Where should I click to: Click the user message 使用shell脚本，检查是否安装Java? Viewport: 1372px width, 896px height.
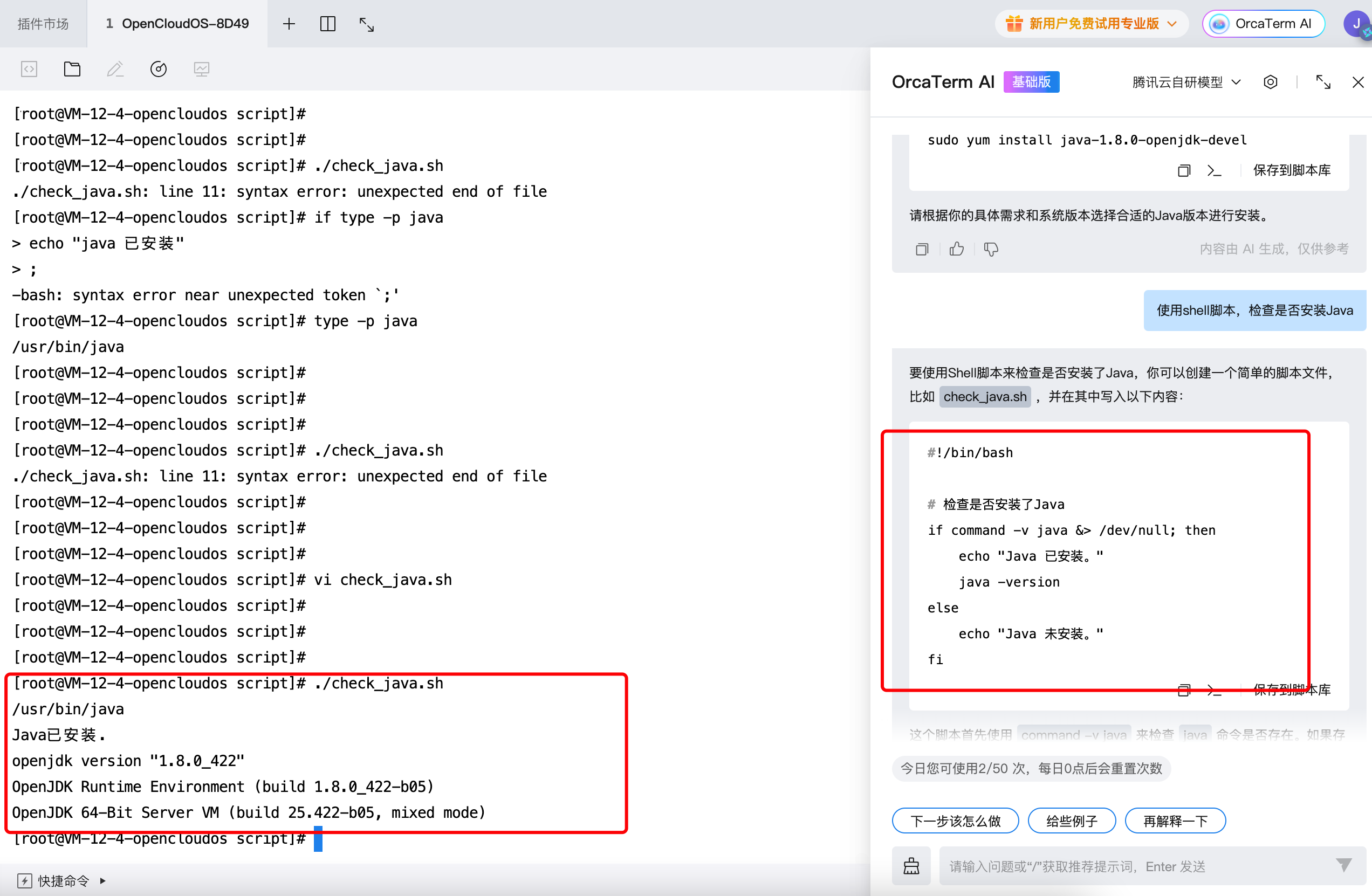(x=1254, y=311)
